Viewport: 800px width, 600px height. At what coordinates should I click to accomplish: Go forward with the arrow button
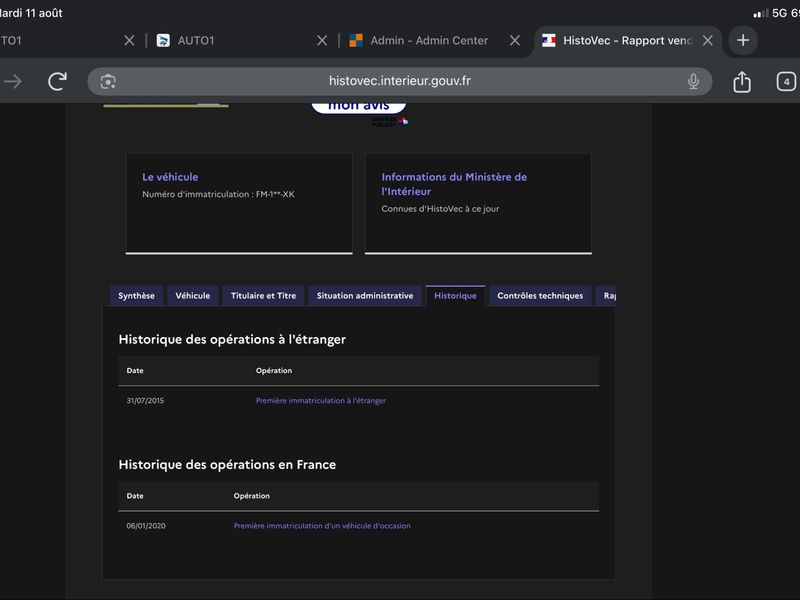point(13,81)
